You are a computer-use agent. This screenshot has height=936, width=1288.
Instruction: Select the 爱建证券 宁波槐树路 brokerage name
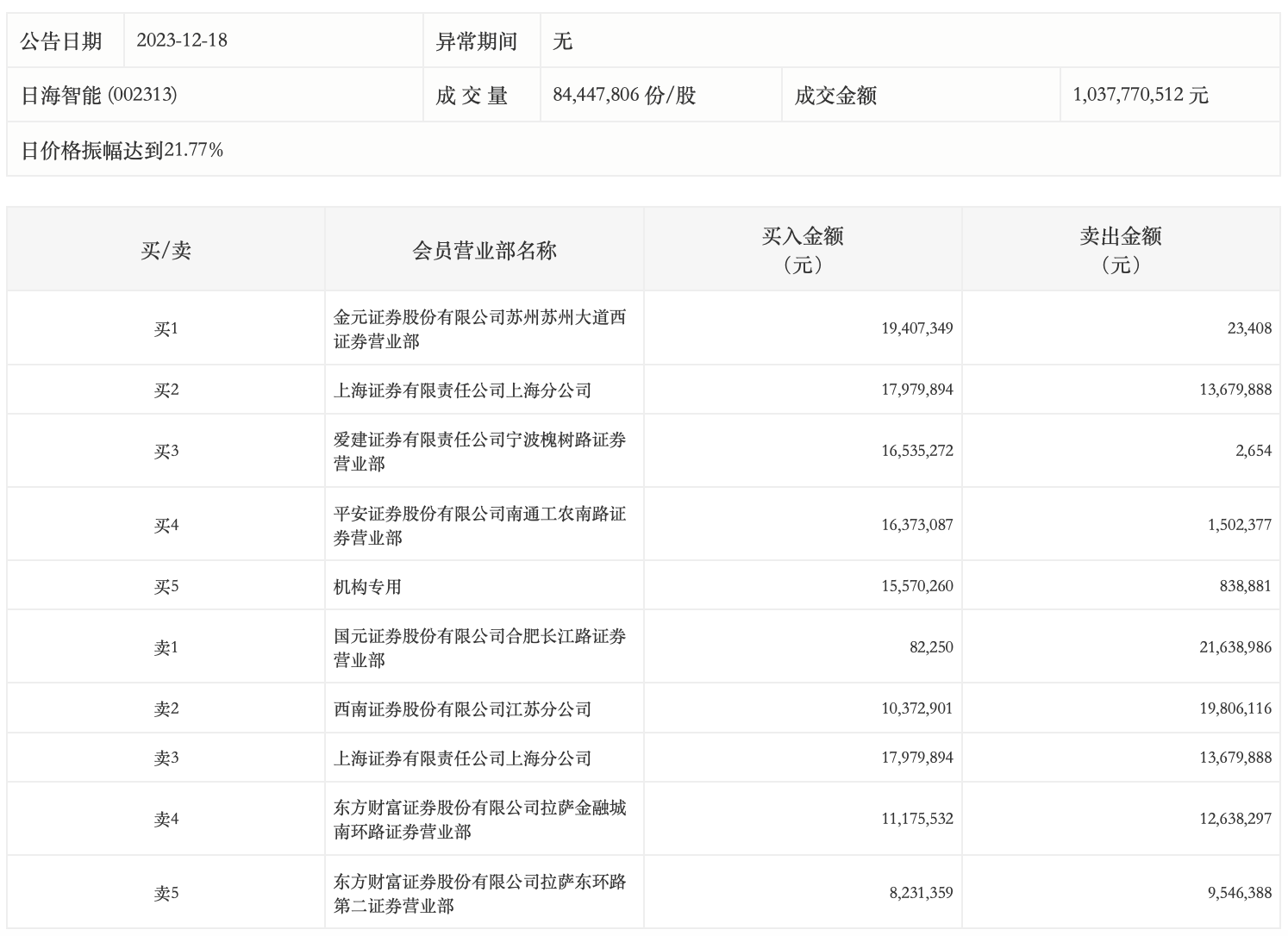click(479, 452)
